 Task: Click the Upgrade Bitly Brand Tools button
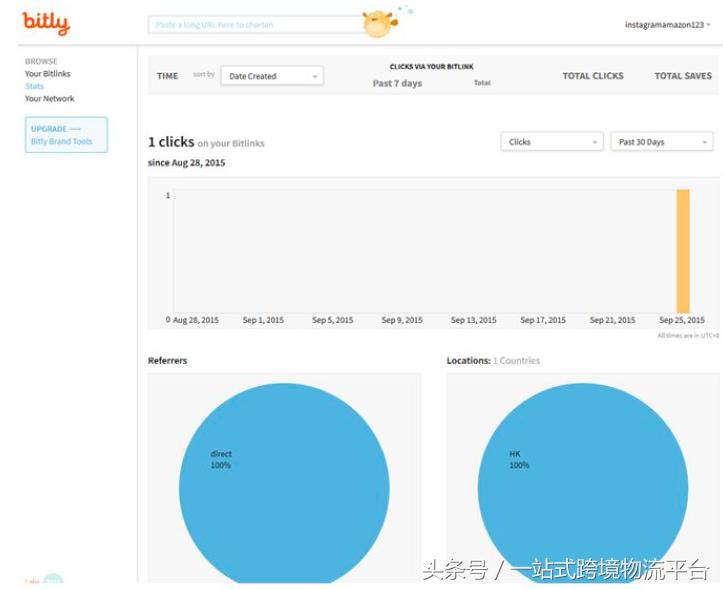coord(66,135)
